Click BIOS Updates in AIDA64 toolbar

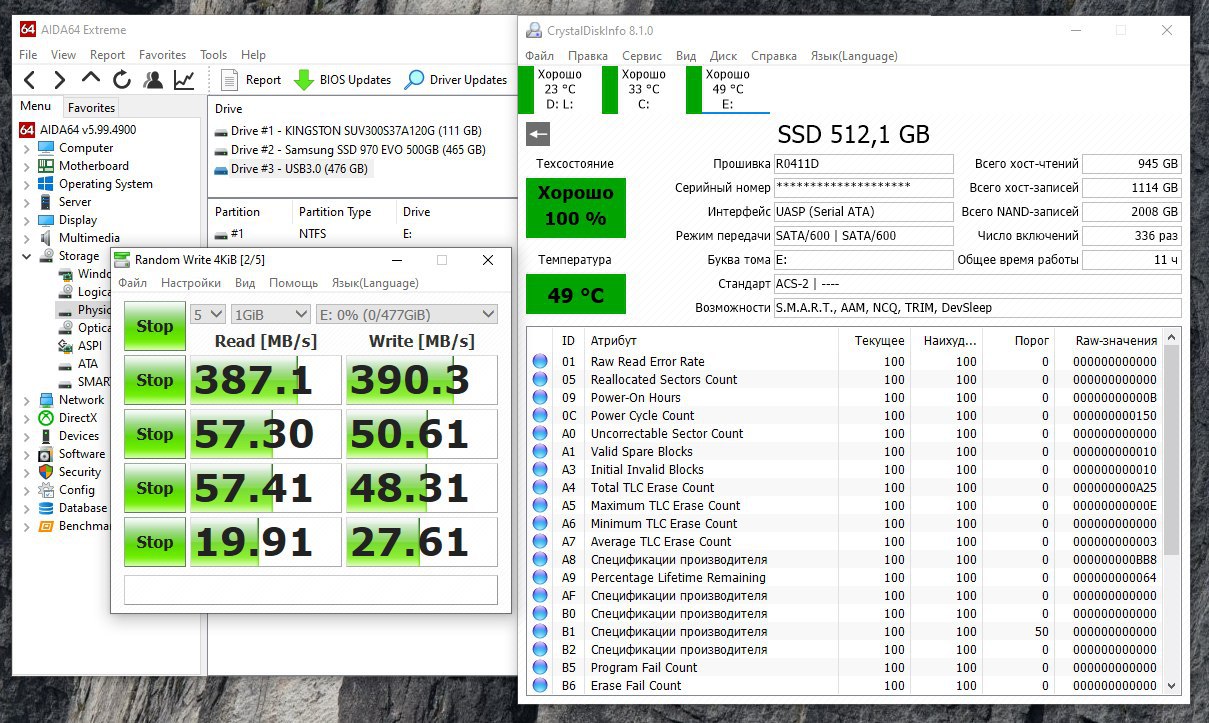[342, 80]
